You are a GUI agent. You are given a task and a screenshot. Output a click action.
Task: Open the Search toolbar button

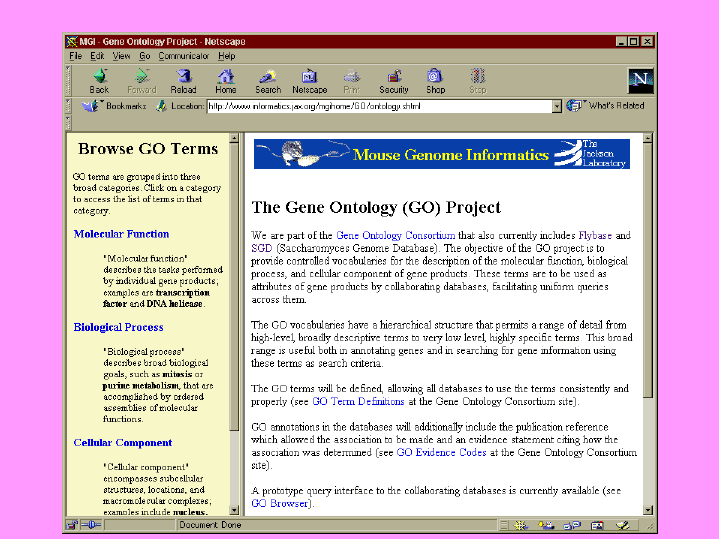268,81
